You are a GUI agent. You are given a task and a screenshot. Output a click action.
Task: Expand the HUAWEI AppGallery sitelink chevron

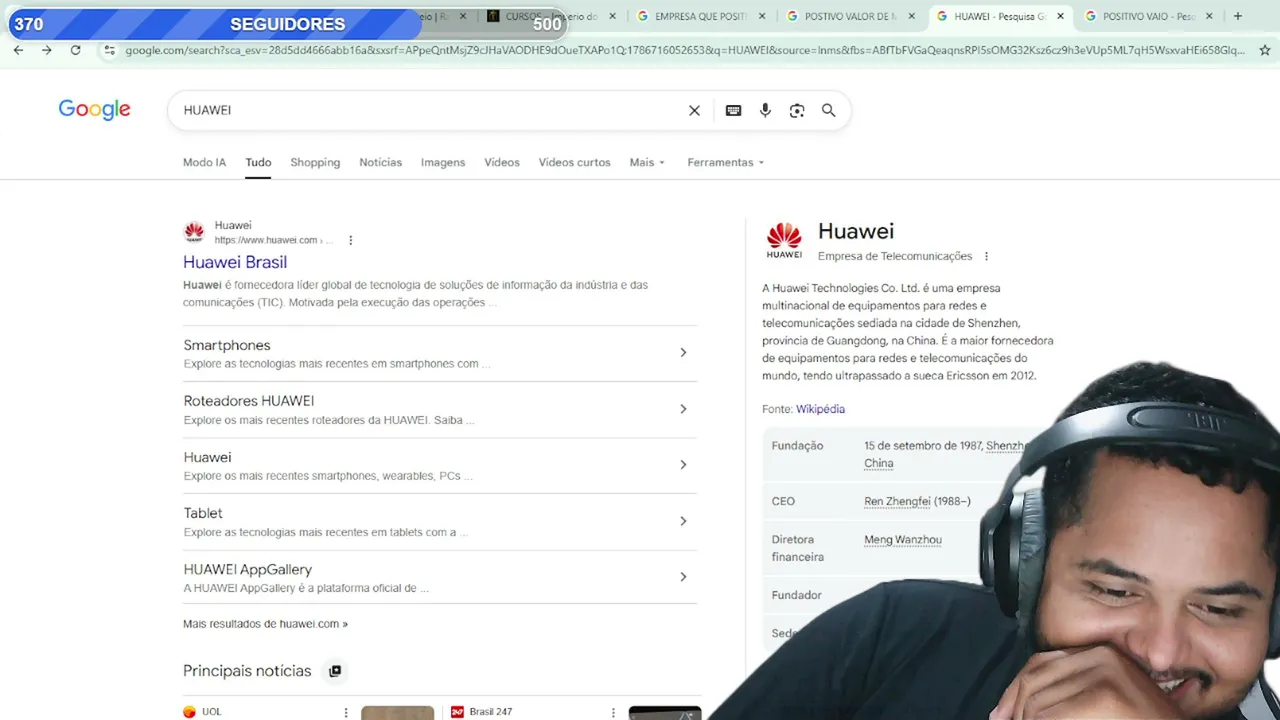tap(683, 577)
